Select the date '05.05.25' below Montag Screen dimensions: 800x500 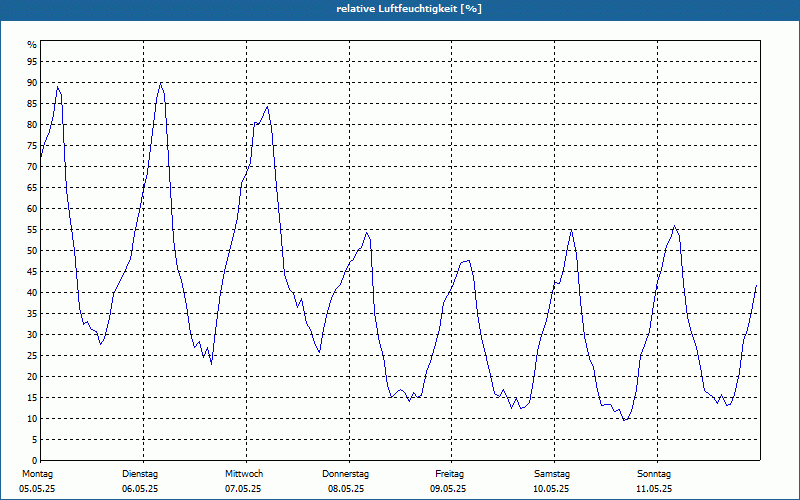[x=37, y=489]
